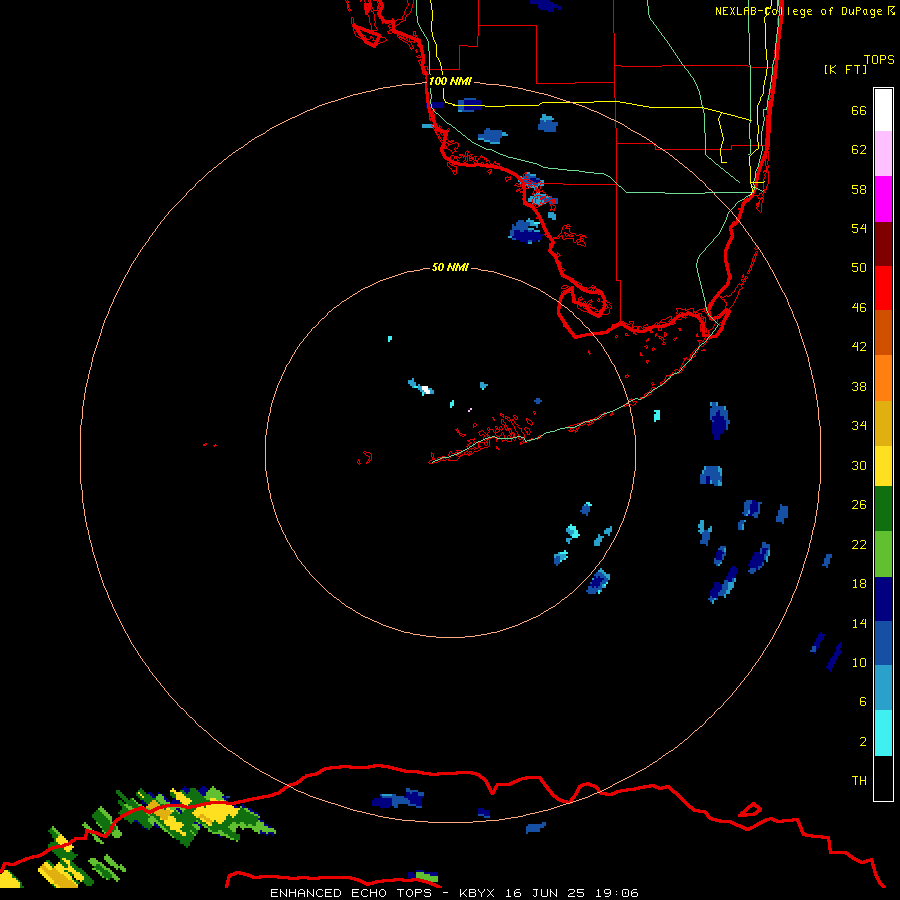Click the 30 legend value
This screenshot has height=900, width=900.
point(859,465)
